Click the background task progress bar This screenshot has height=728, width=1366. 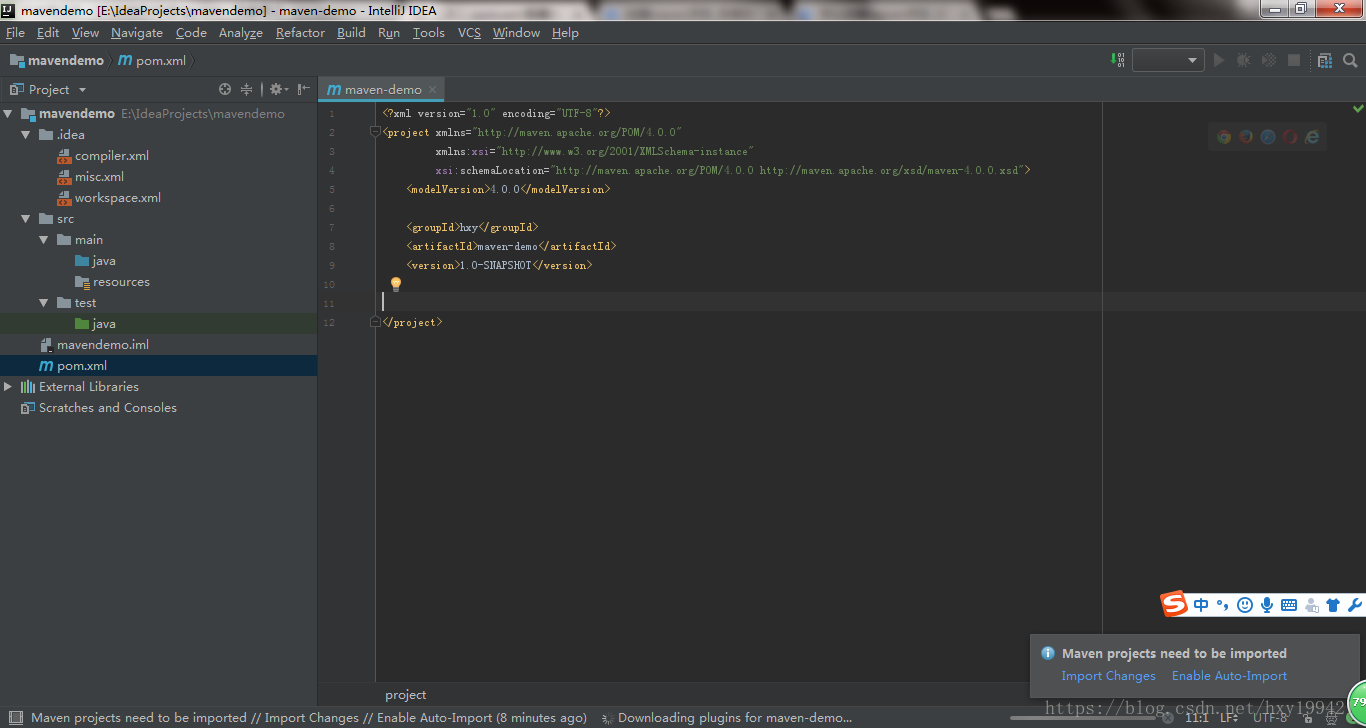coord(1082,718)
